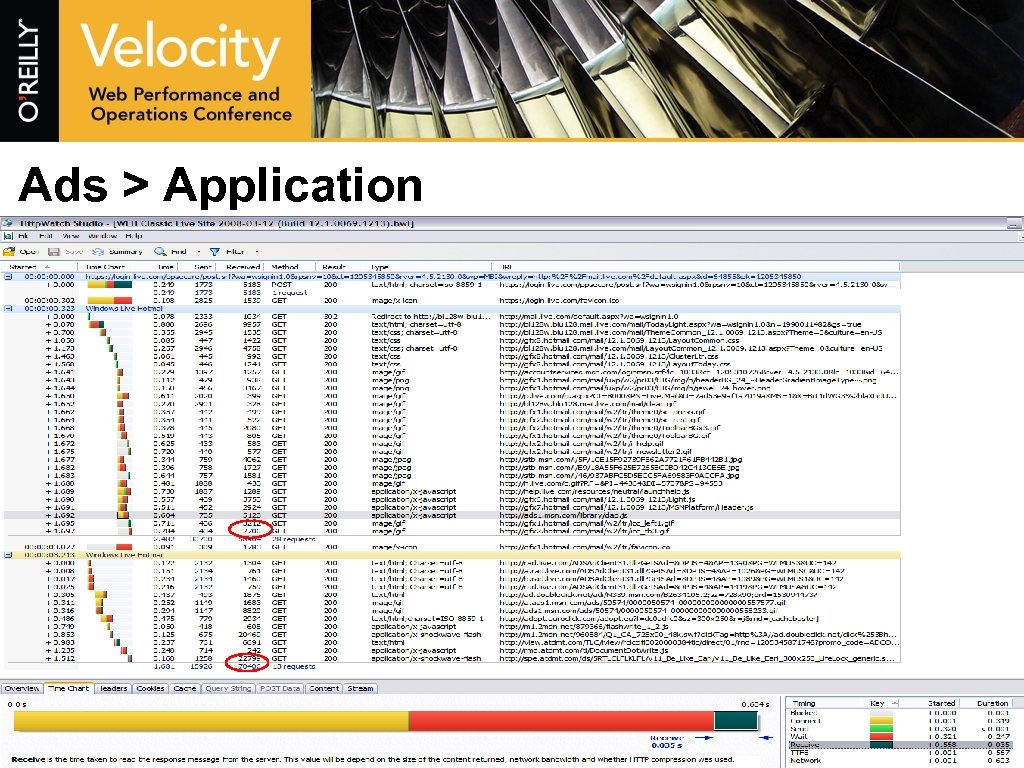This screenshot has height=768, width=1024.
Task: Click the Find magnifier icon
Action: (x=160, y=251)
